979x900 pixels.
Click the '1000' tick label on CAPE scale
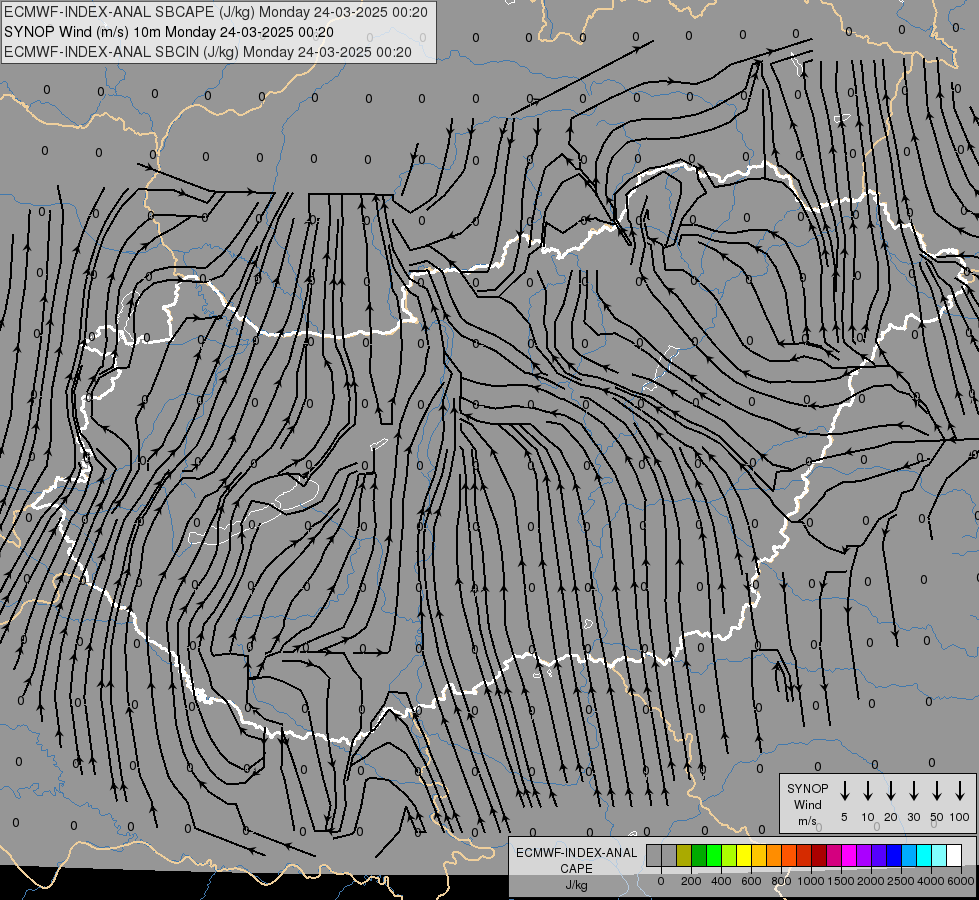810,881
